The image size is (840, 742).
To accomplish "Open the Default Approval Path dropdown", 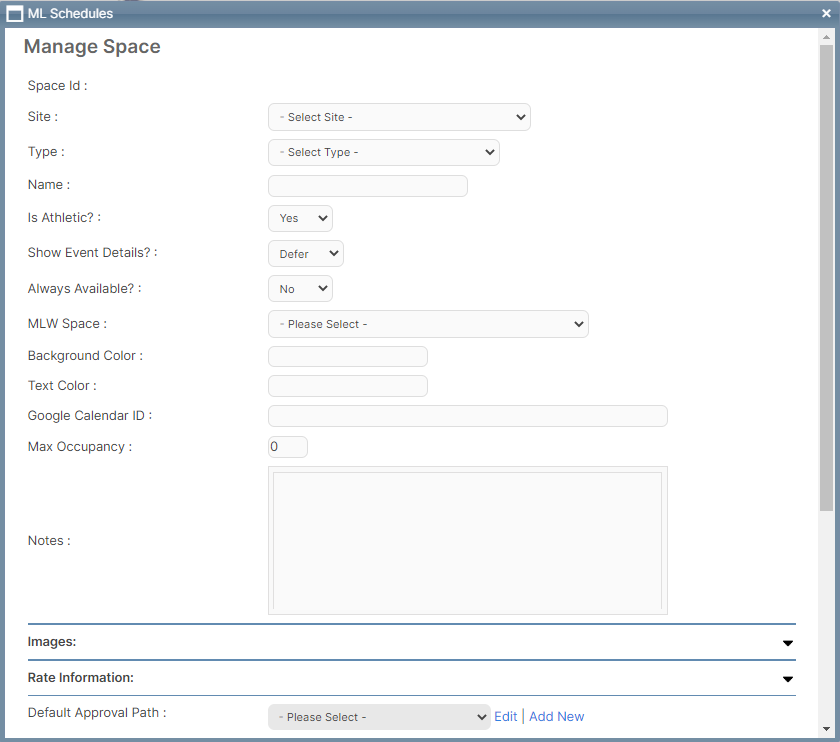I will coord(379,717).
